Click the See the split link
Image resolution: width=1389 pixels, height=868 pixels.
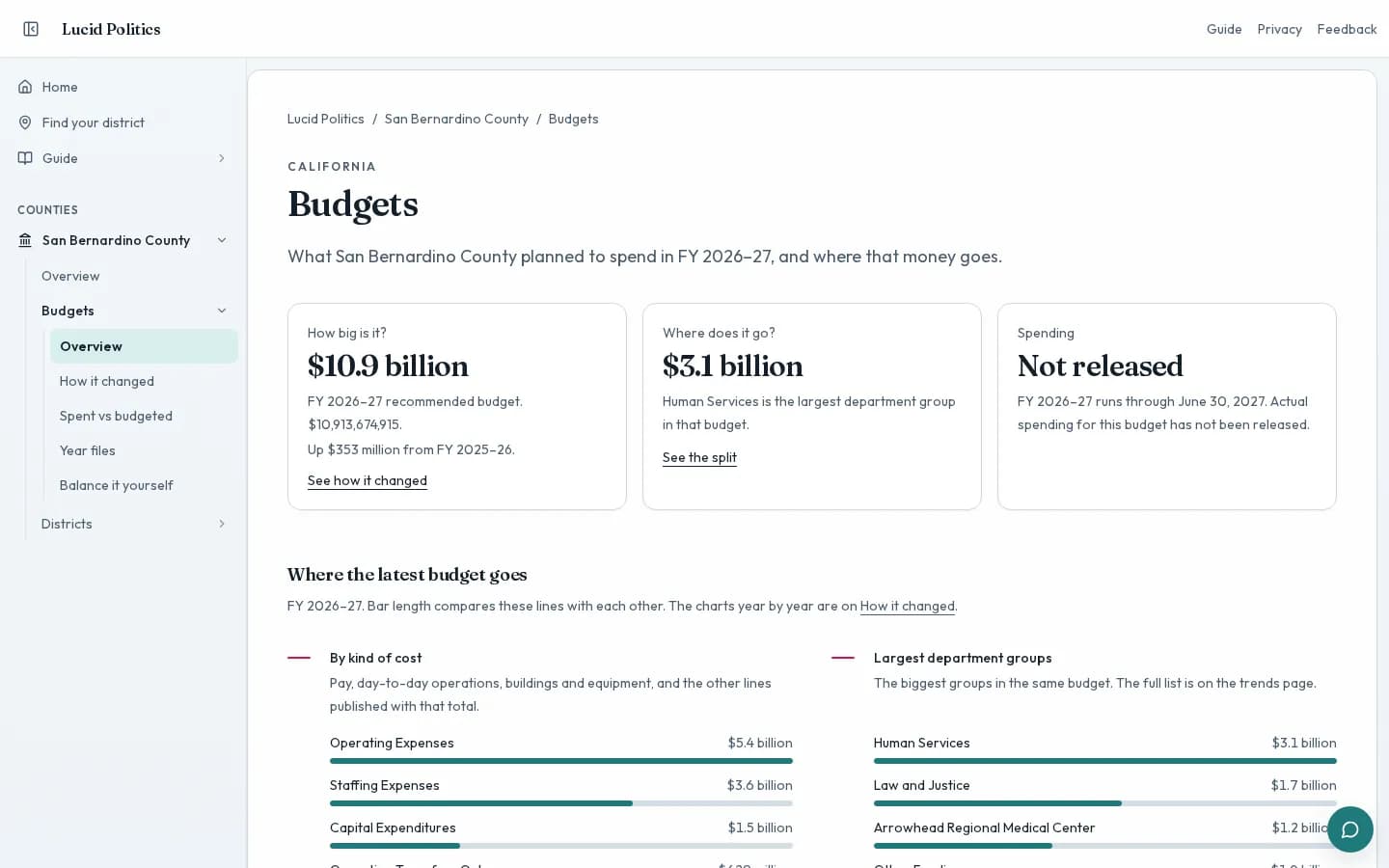(x=699, y=457)
